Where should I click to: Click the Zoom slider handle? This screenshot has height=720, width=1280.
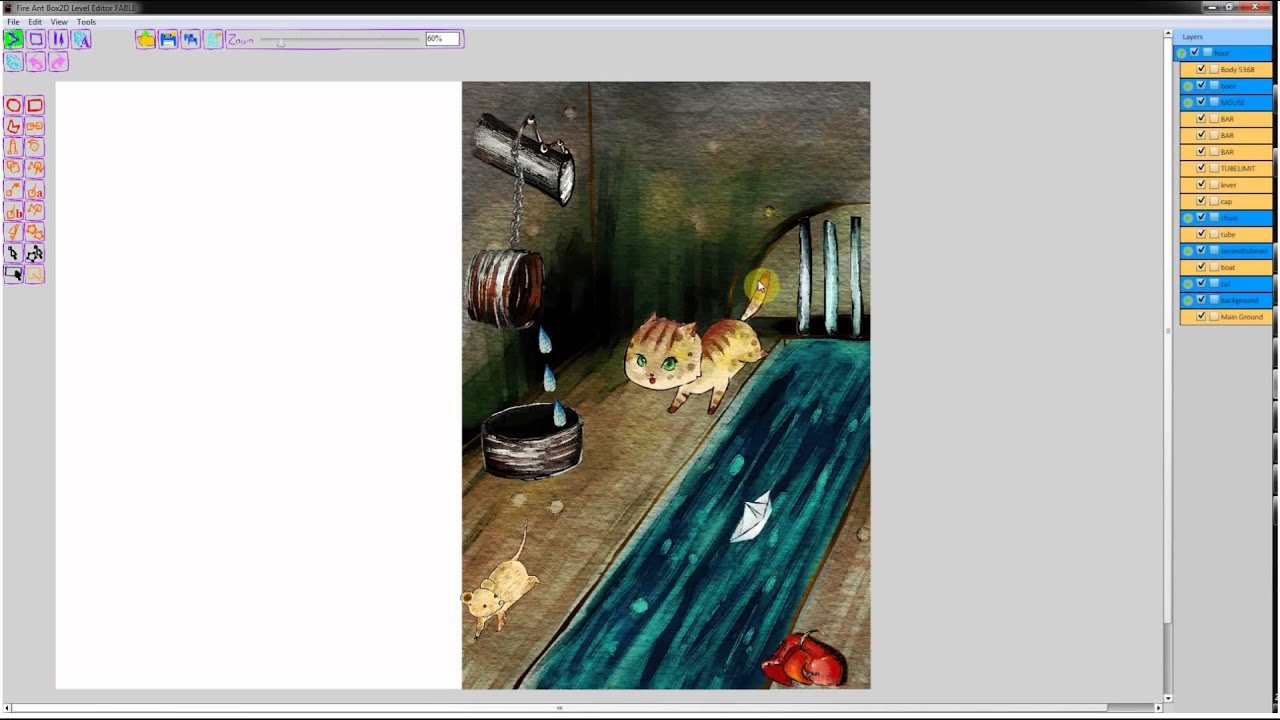tap(281, 41)
